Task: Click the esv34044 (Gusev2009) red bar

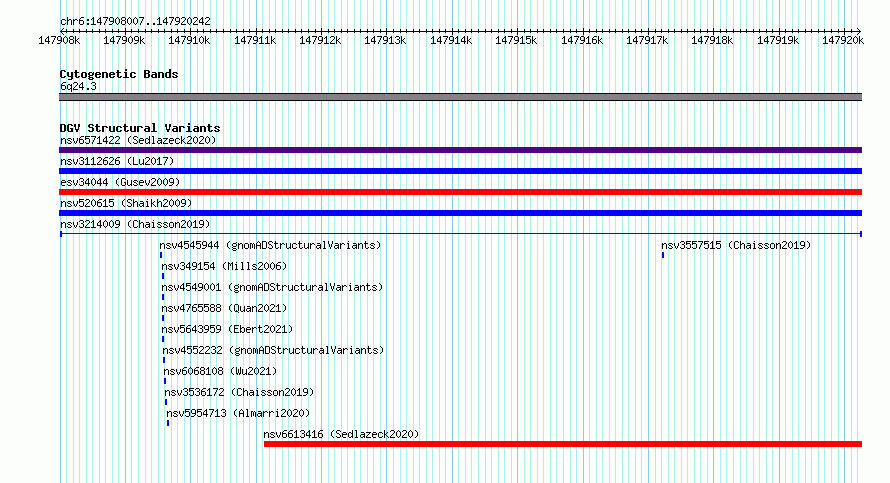Action: 460,192
